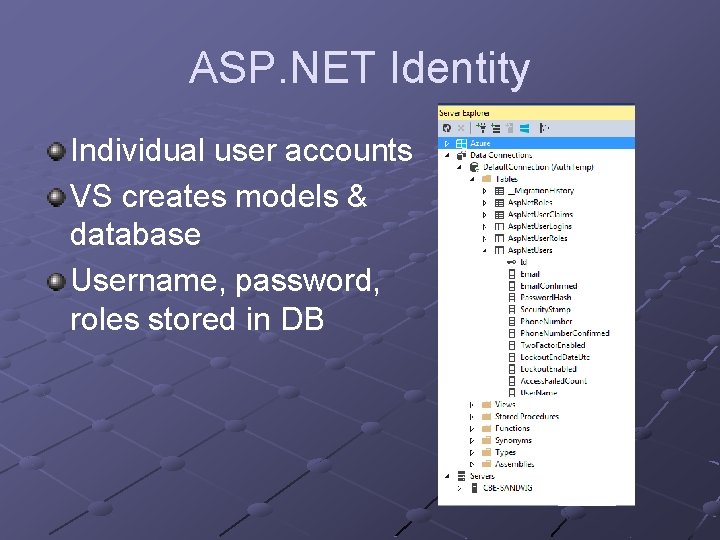The height and width of the screenshot is (540, 720).
Task: Click the column icon beside PasswordHash
Action: click(512, 298)
